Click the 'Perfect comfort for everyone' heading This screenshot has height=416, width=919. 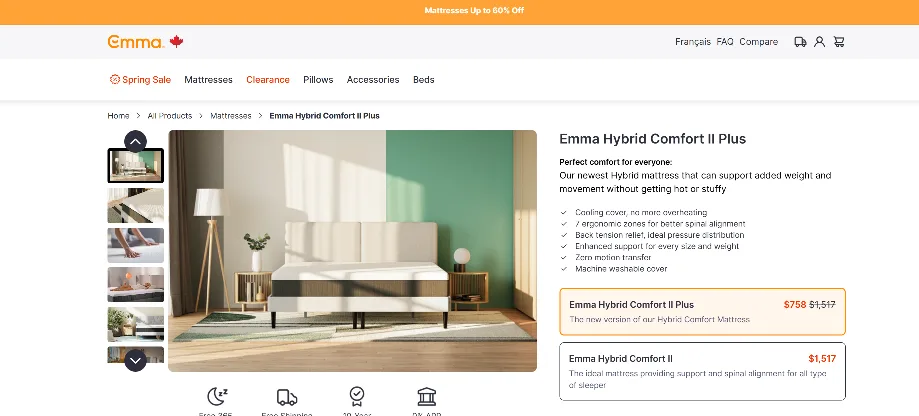615,162
